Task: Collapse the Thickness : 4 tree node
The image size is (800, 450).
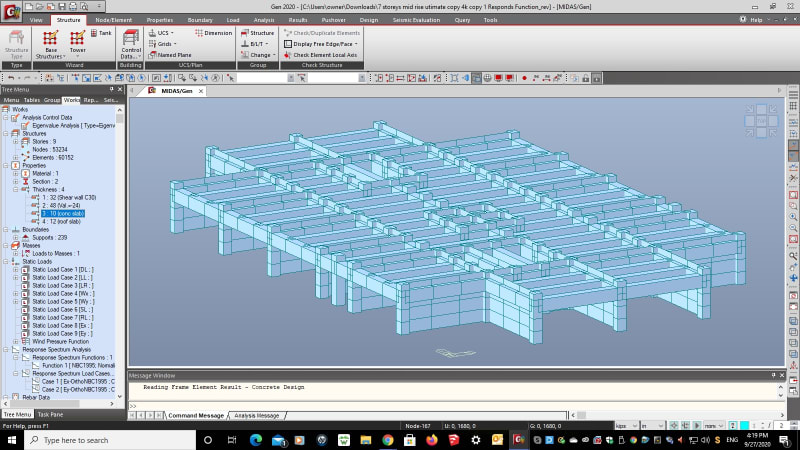Action: [16, 189]
